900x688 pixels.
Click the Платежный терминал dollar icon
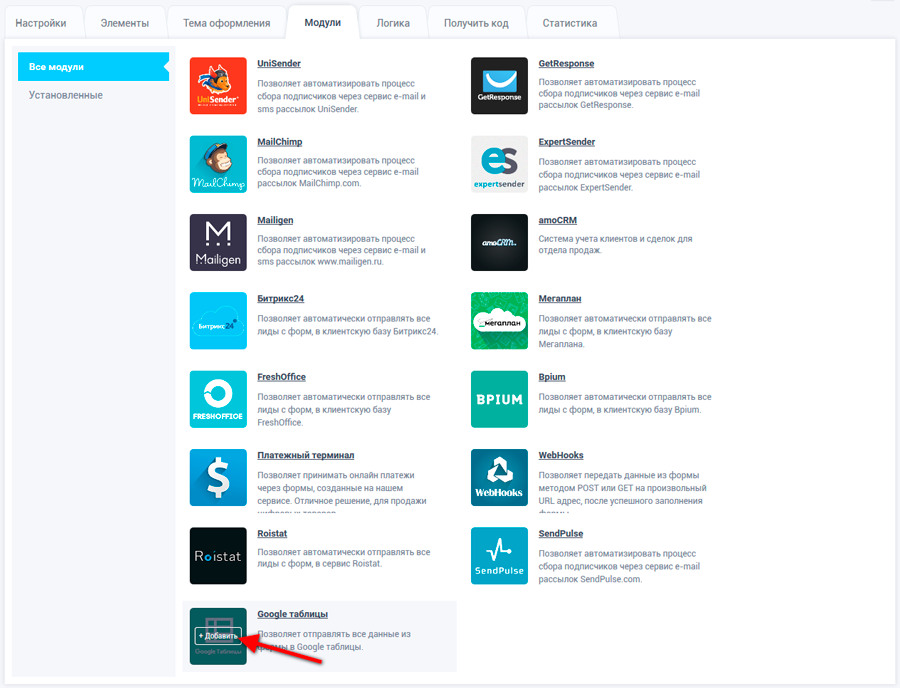(218, 477)
